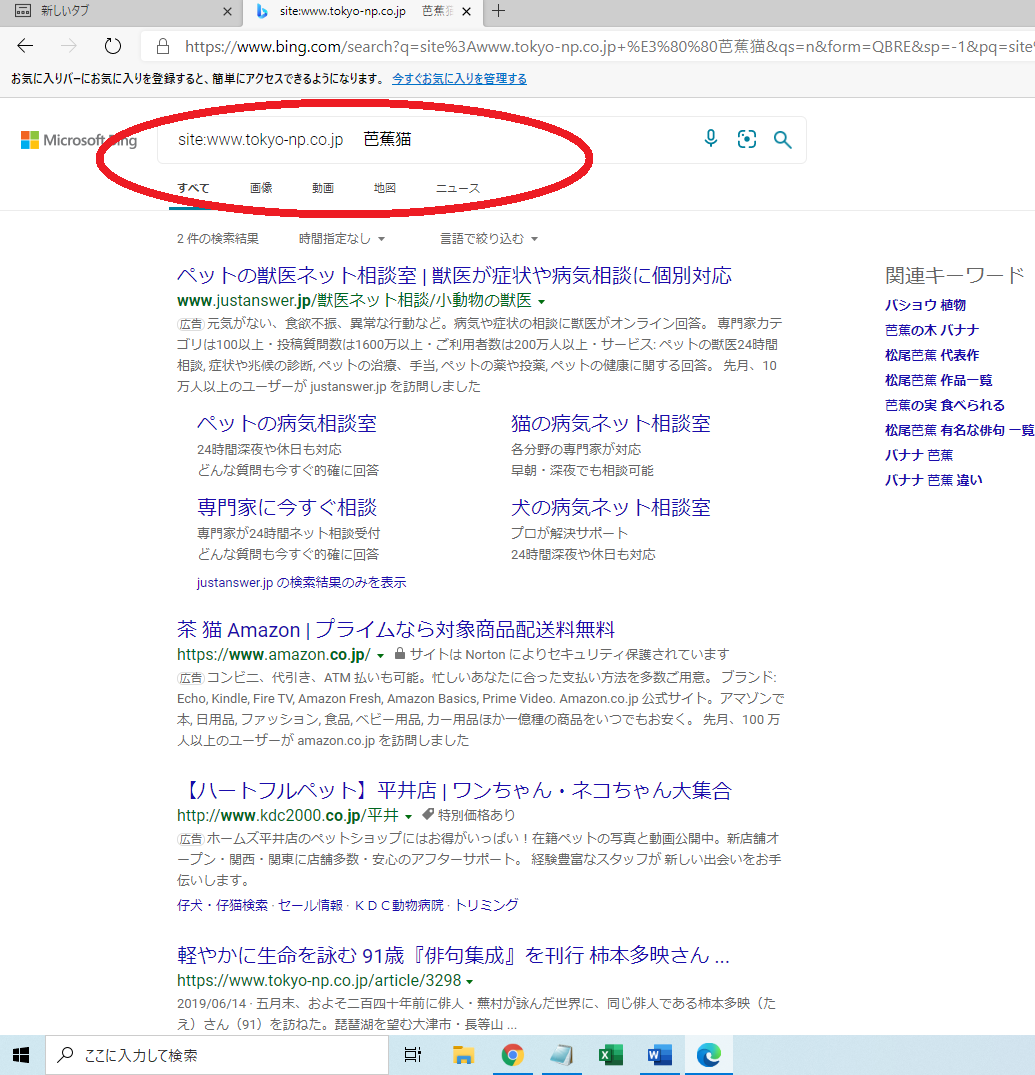
Task: Open Google Chrome from the taskbar
Action: pos(512,1055)
